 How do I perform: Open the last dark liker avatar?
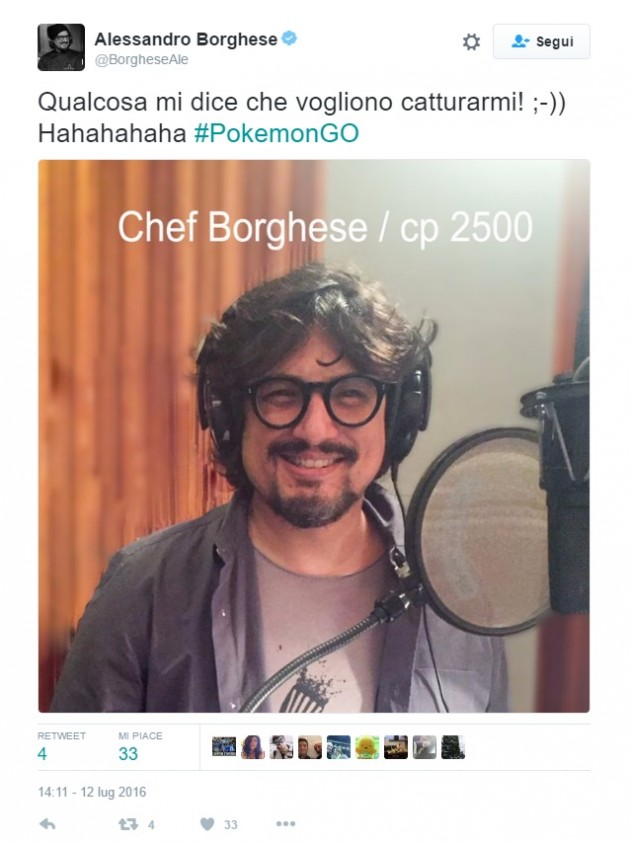click(453, 747)
